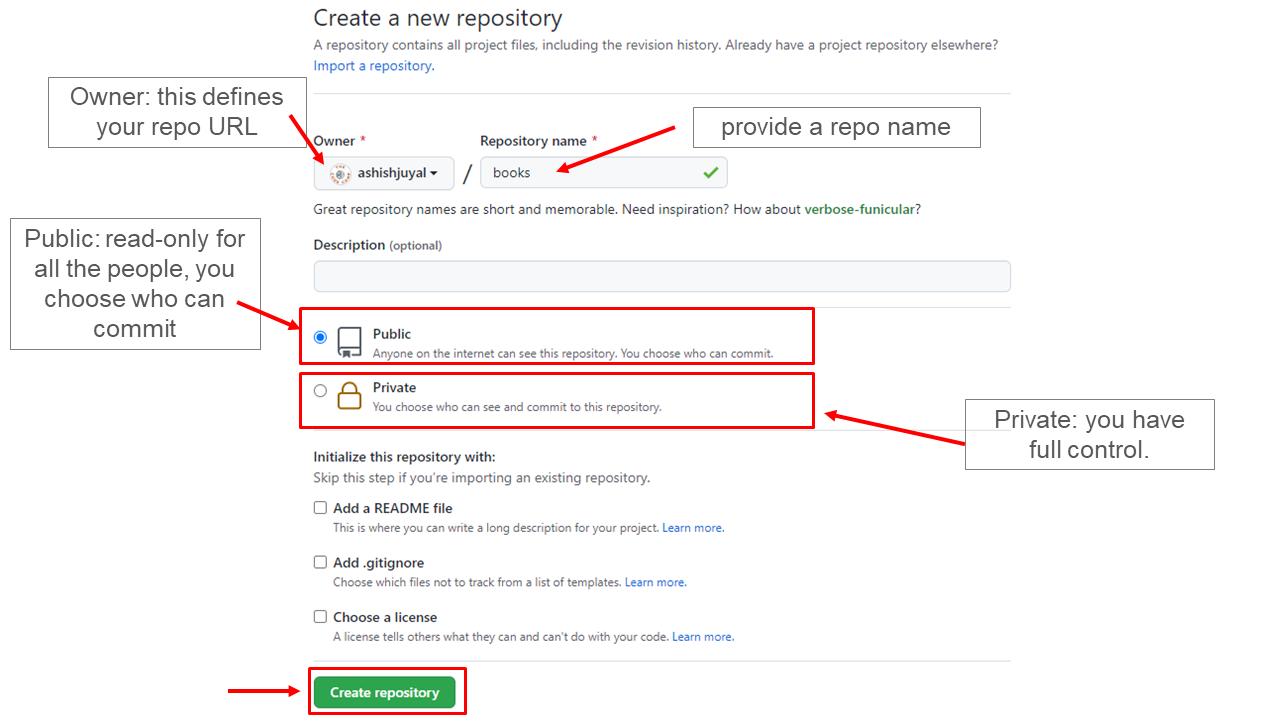Focus the Description text box
The width and height of the screenshot is (1280, 720).
click(x=661, y=276)
